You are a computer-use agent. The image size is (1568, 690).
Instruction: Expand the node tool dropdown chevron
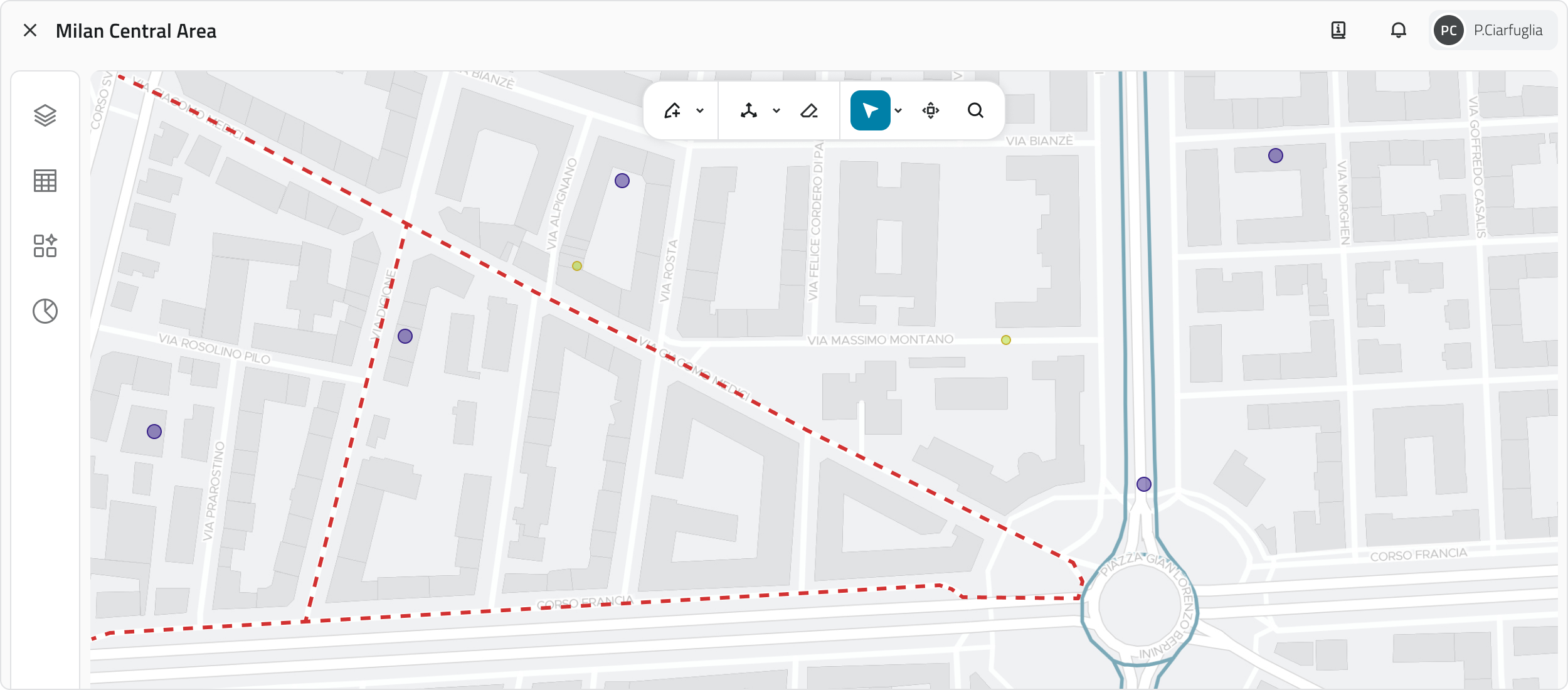[x=776, y=111]
